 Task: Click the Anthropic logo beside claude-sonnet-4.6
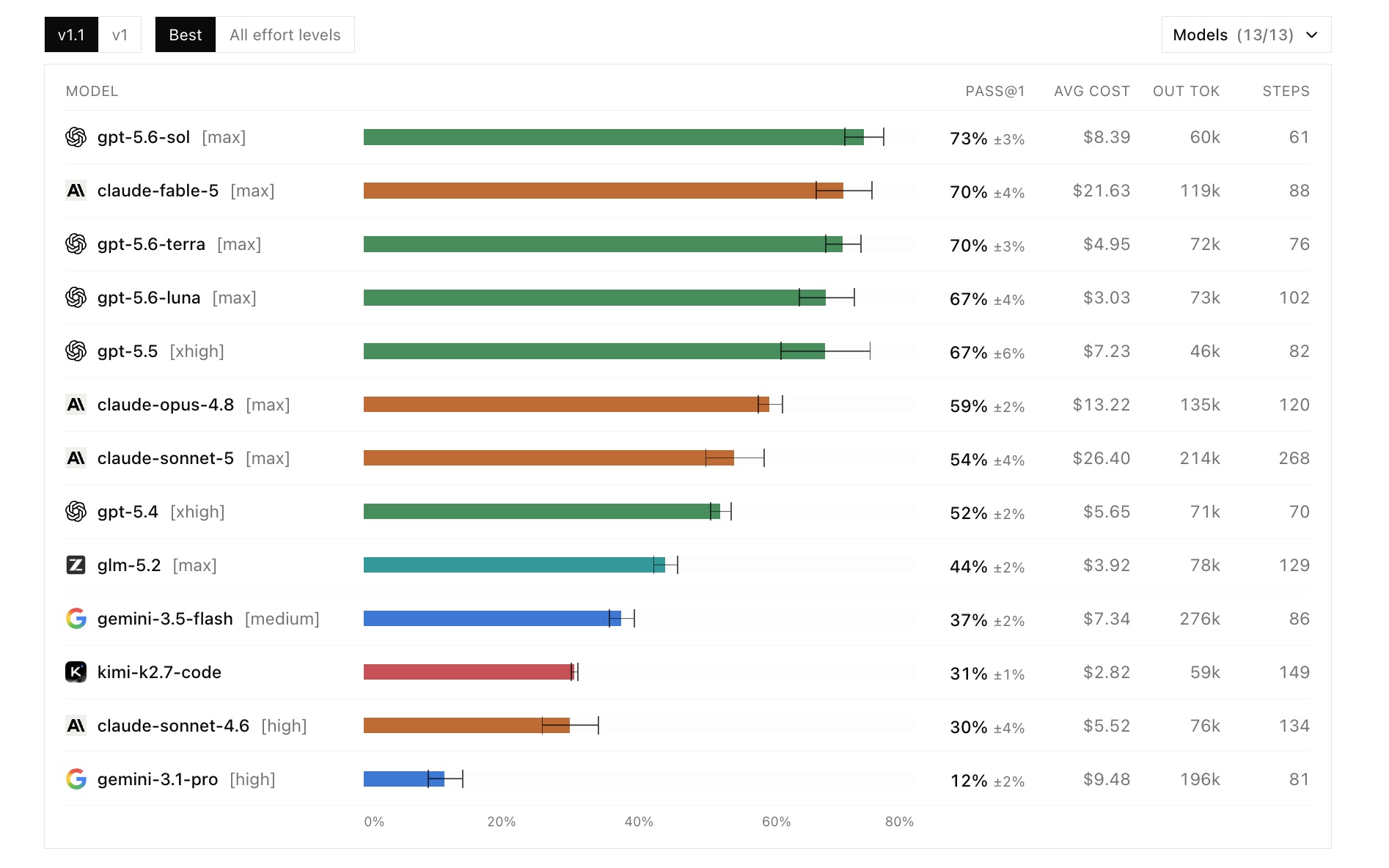pyautogui.click(x=76, y=726)
